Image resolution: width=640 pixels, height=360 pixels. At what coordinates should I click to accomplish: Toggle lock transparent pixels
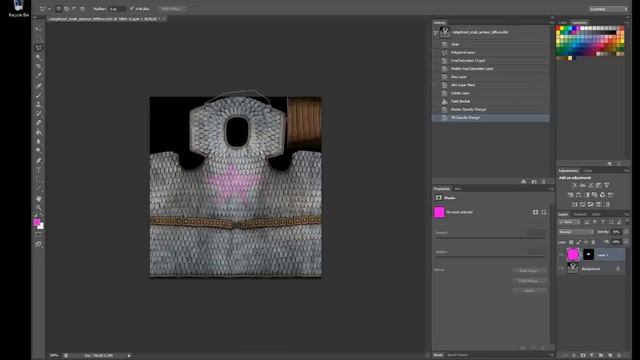(571, 242)
